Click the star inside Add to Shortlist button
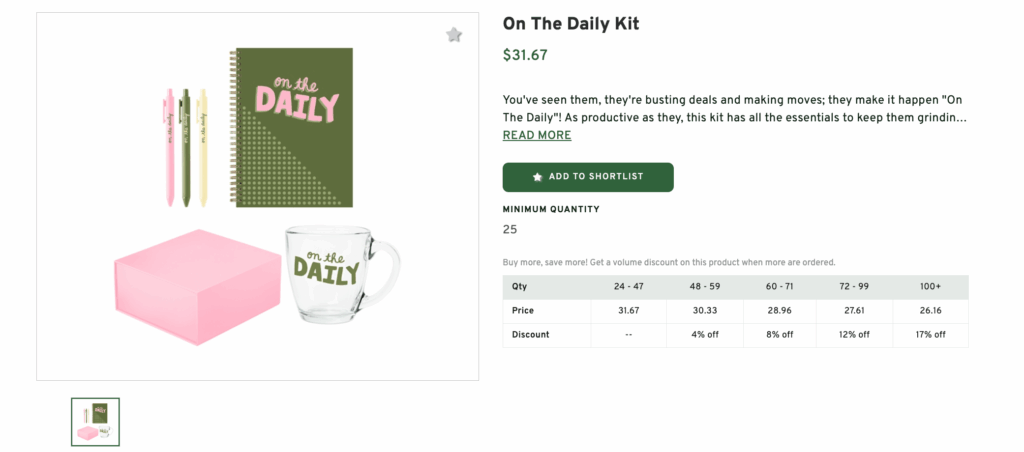The image size is (1024, 452). pos(538,177)
